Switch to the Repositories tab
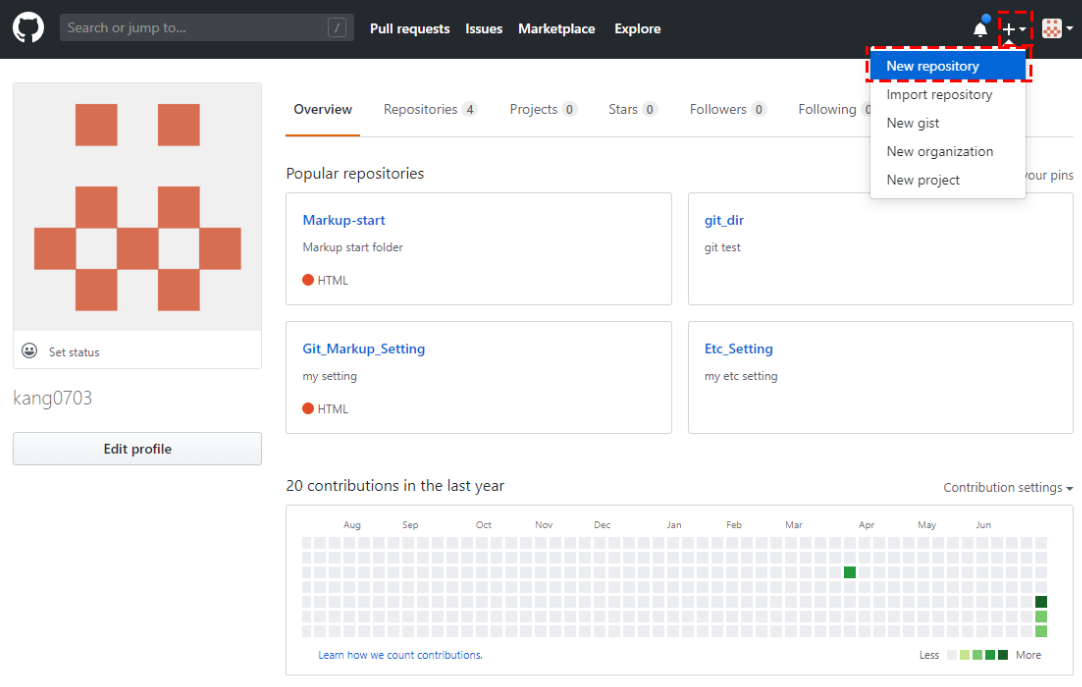The width and height of the screenshot is (1082, 687). tap(430, 109)
